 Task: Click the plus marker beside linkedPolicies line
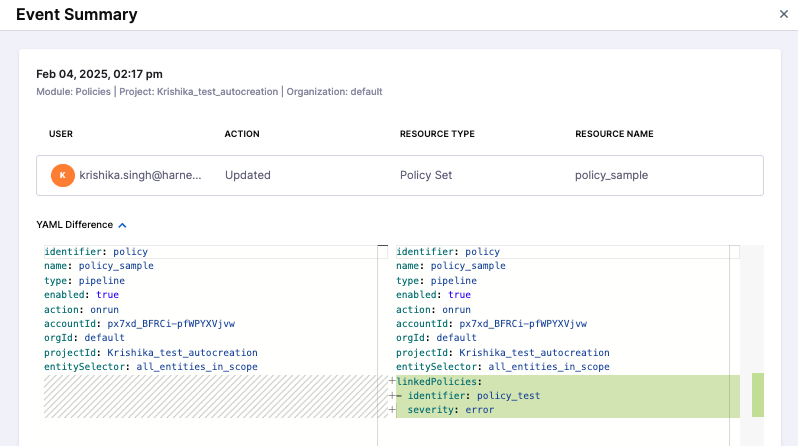tap(391, 382)
